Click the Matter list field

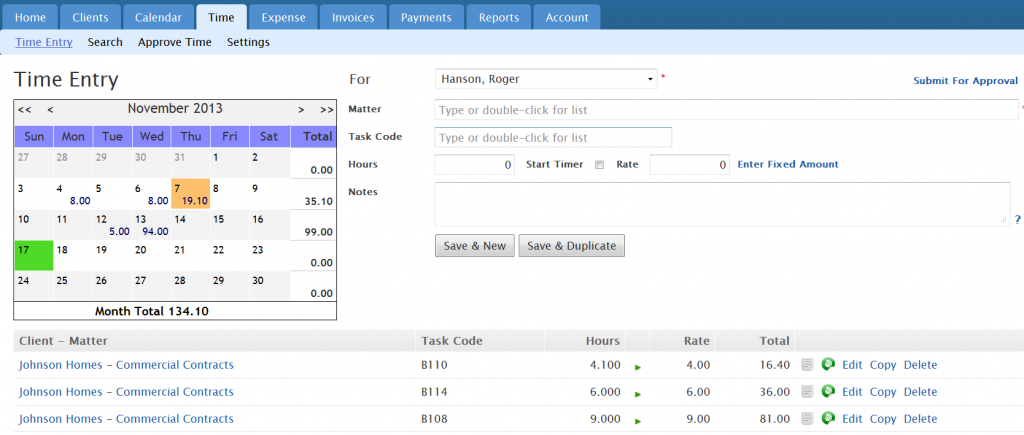click(726, 110)
